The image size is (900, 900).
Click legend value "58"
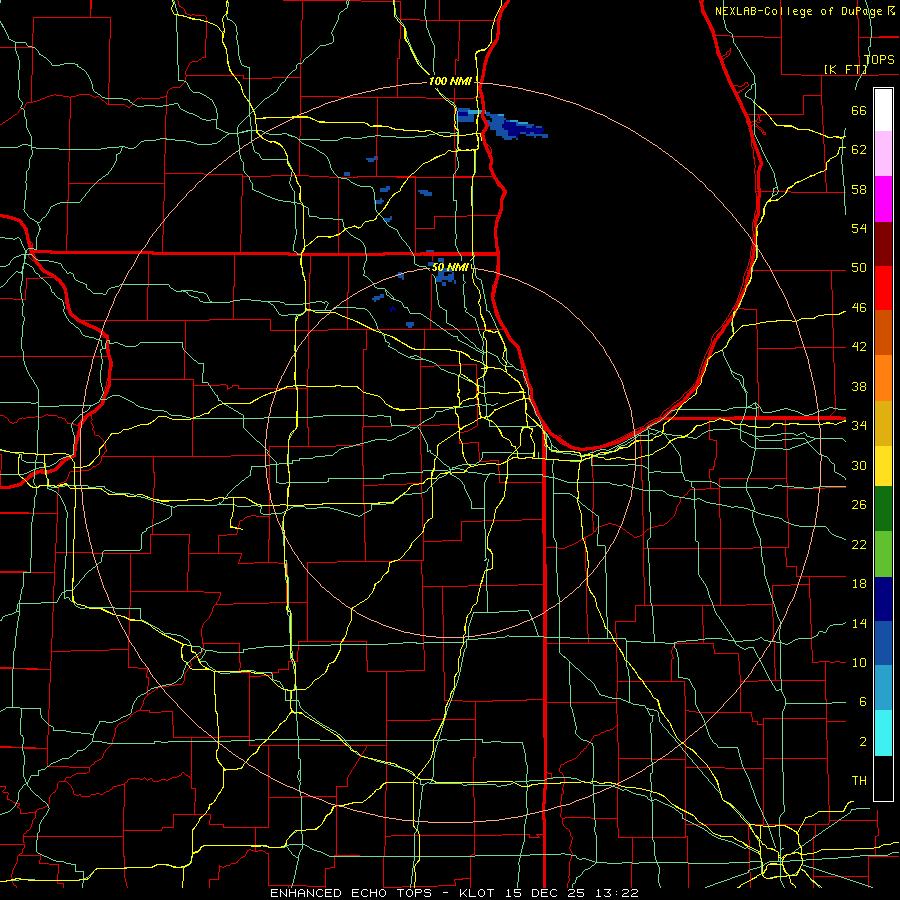859,189
